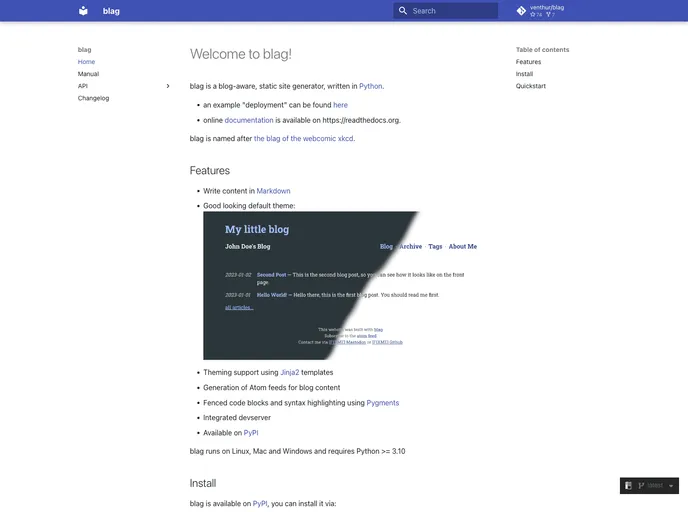Click the Features section heading
Screen dimensions: 688x512
pyautogui.click(x=210, y=170)
